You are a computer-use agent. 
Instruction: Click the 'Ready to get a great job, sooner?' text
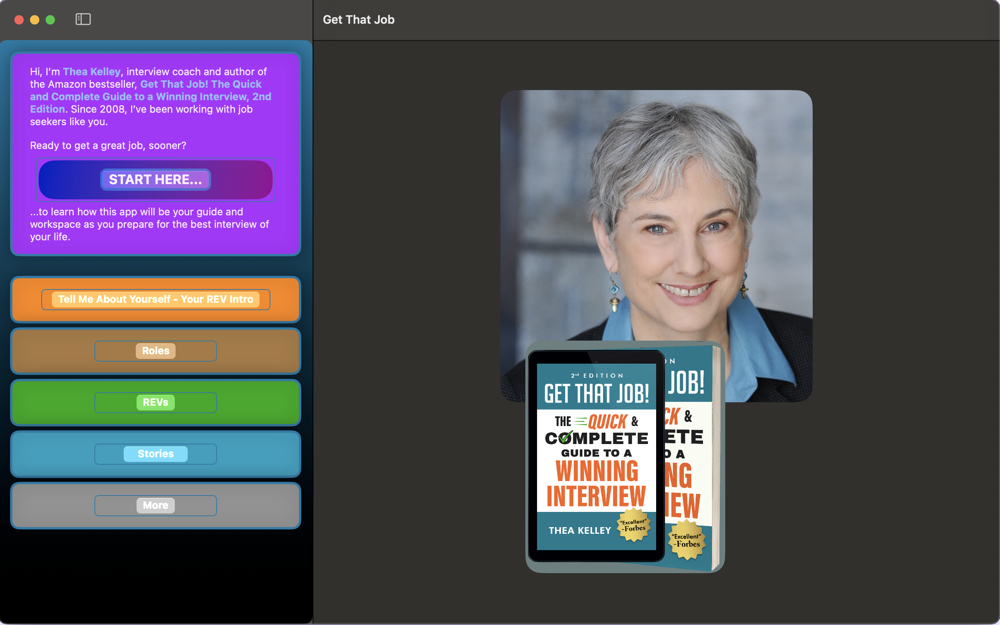[108, 145]
